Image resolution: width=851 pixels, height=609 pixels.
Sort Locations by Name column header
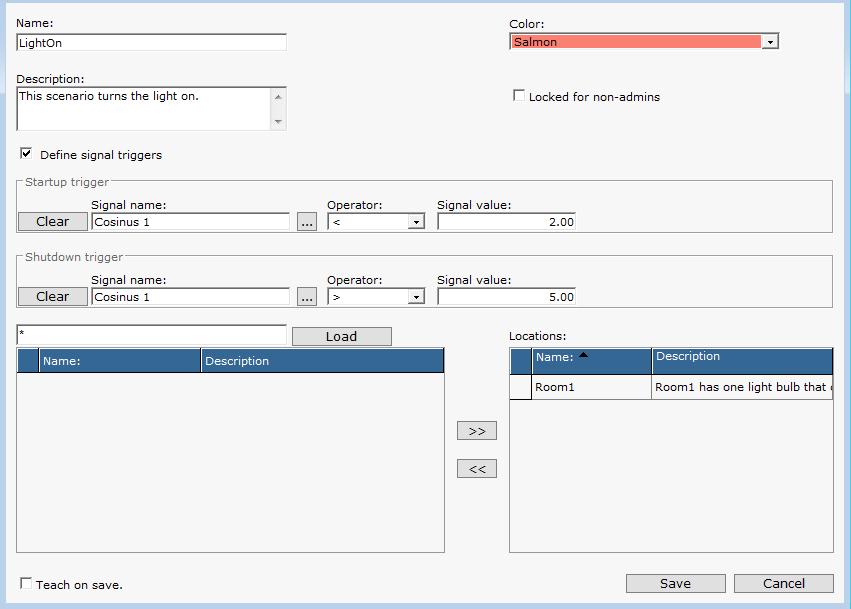coord(590,358)
